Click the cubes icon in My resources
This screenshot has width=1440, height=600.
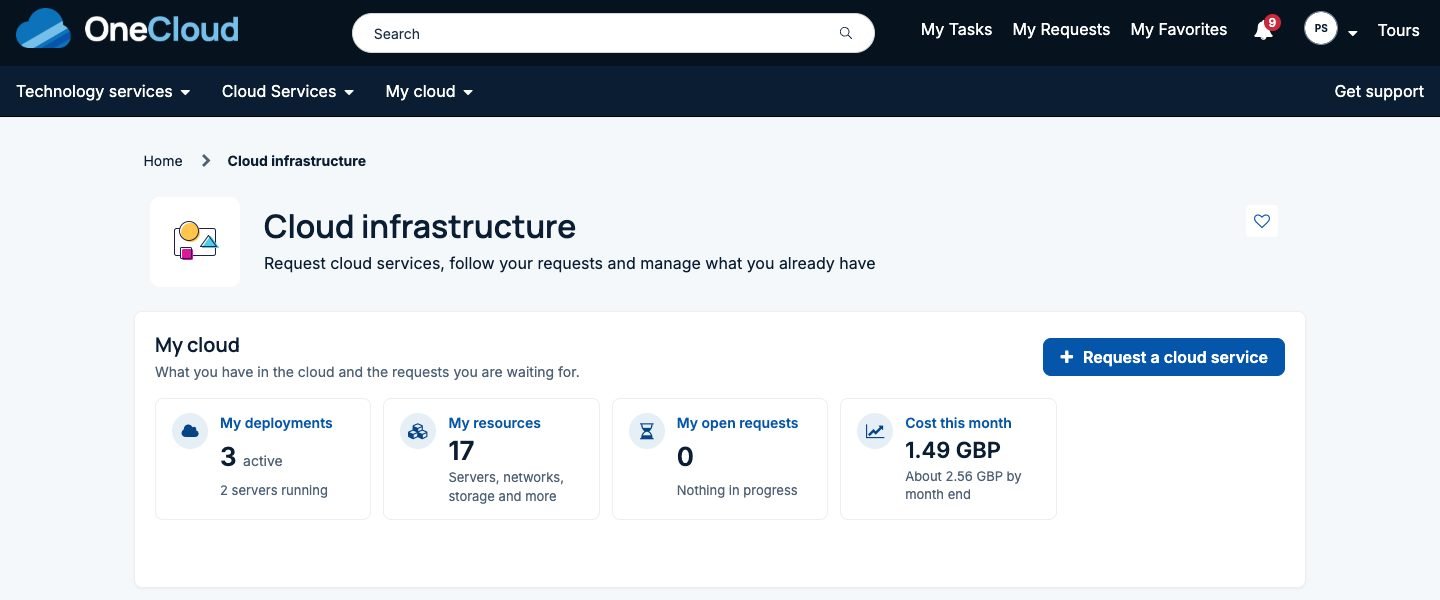(x=419, y=431)
